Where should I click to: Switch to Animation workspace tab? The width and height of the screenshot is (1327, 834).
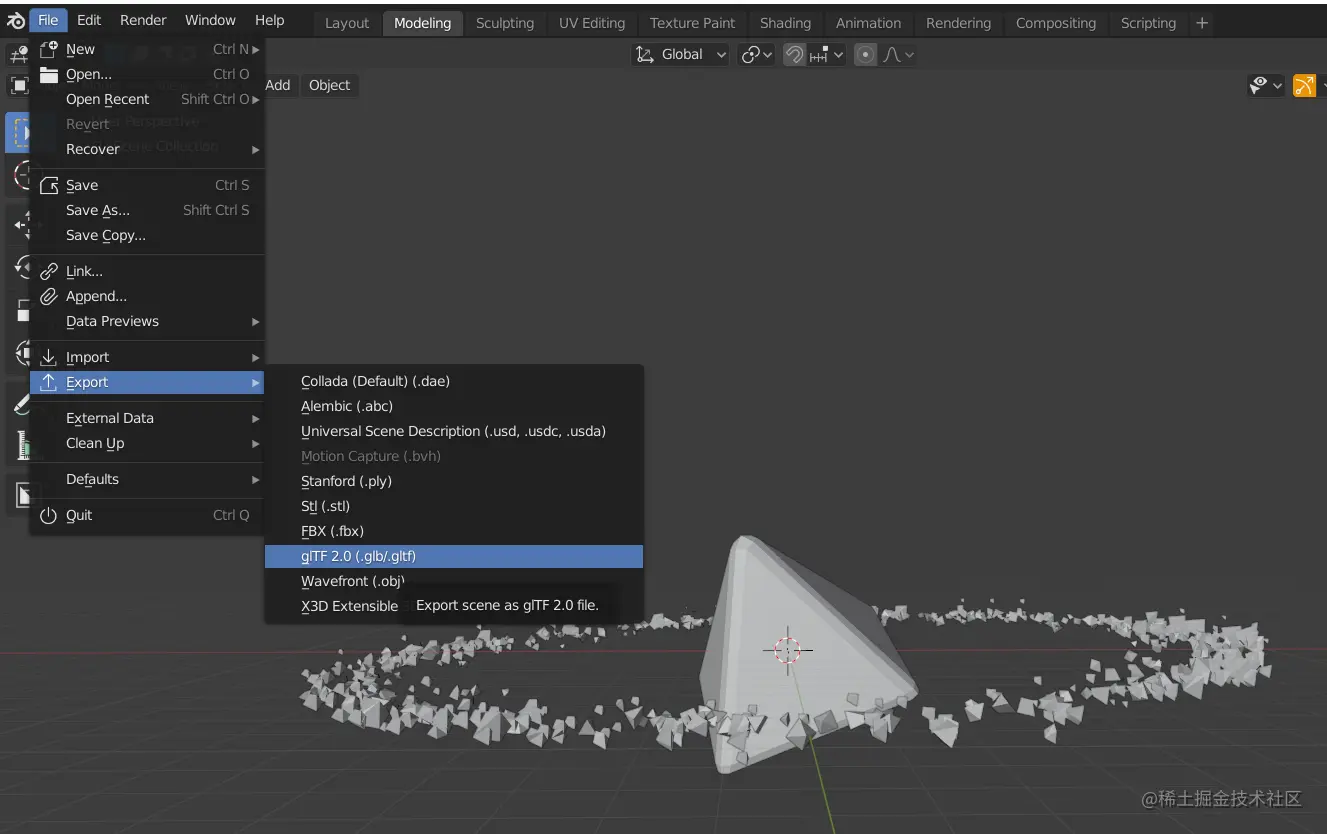pyautogui.click(x=868, y=23)
